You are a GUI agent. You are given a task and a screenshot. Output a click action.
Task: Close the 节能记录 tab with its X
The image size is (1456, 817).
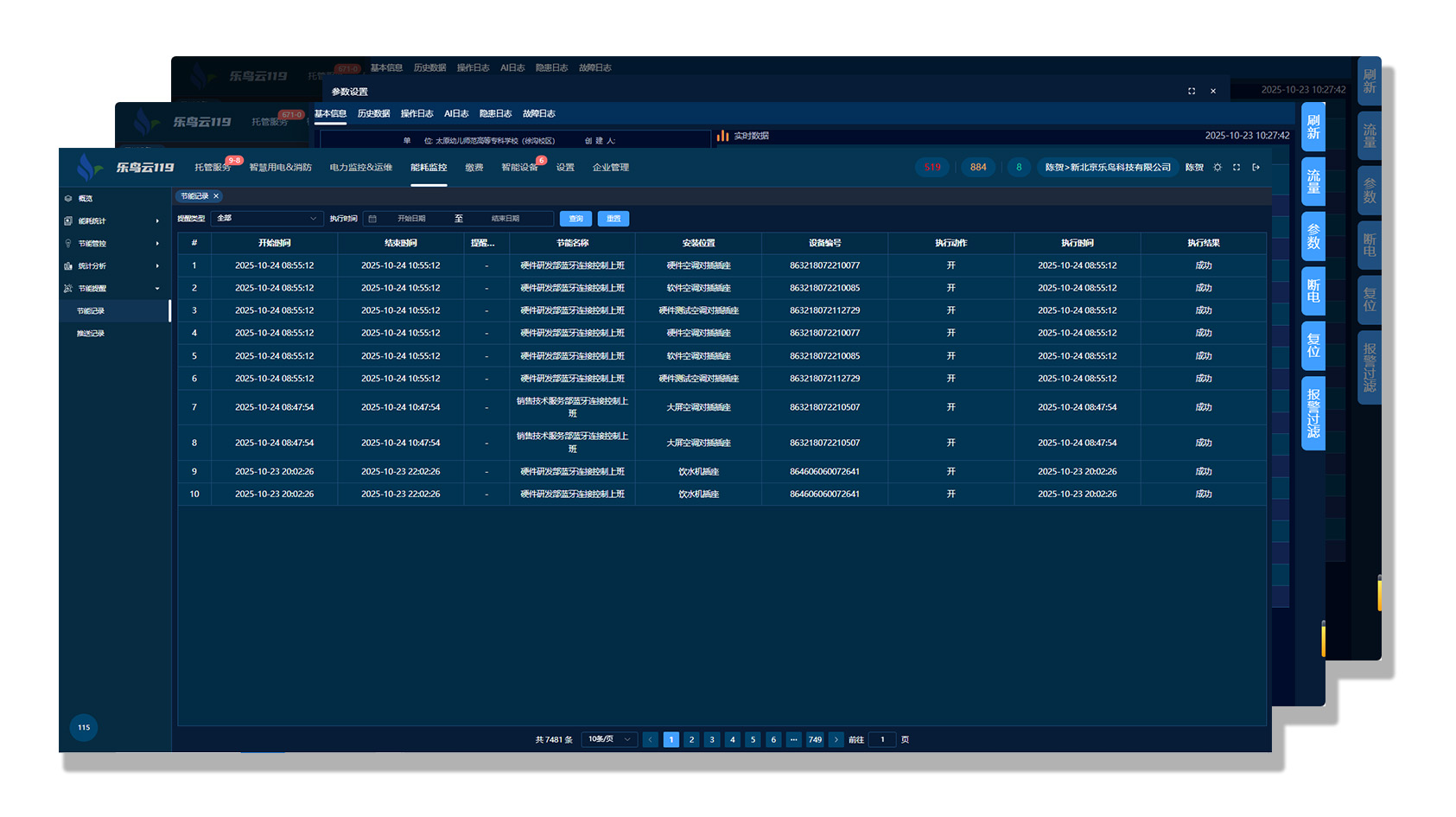tap(216, 196)
